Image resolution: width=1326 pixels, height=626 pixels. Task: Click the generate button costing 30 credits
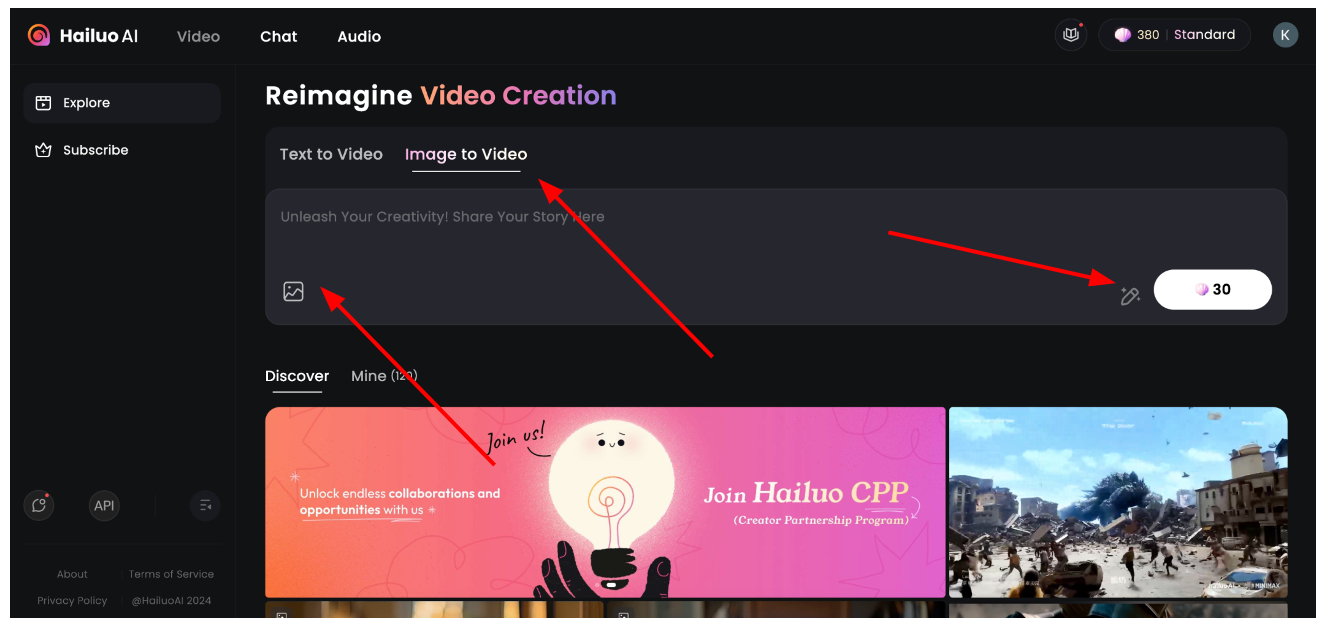point(1213,290)
